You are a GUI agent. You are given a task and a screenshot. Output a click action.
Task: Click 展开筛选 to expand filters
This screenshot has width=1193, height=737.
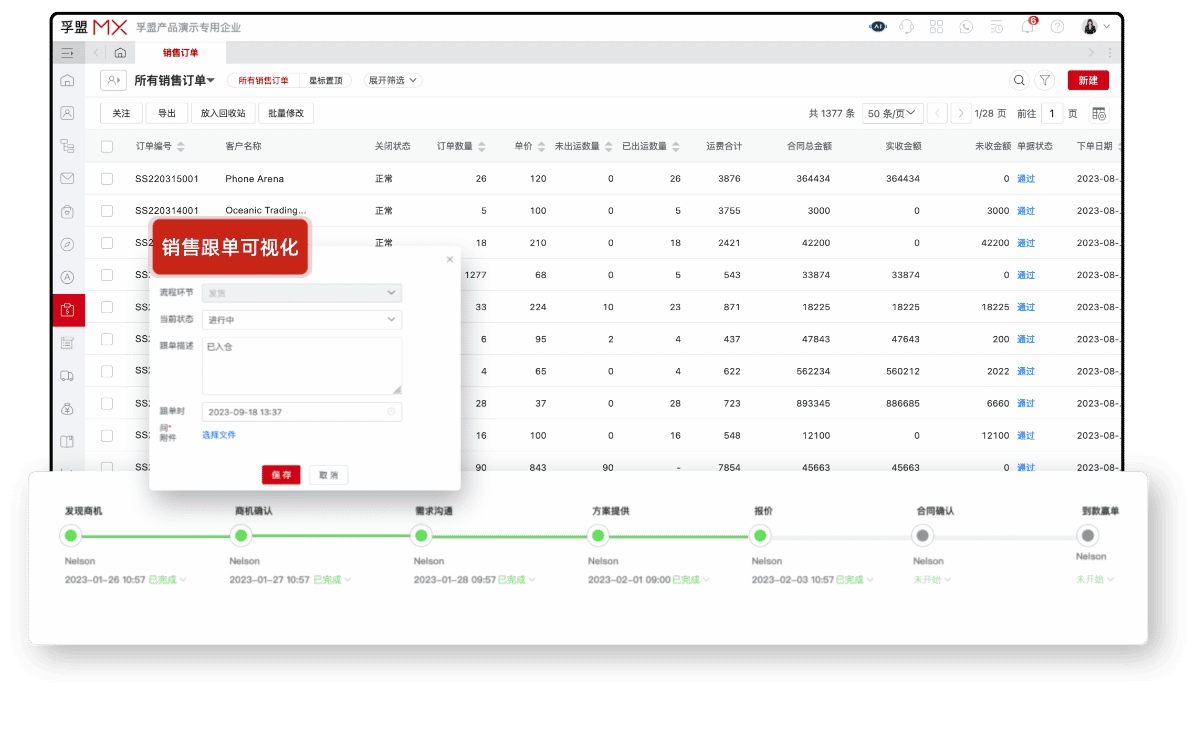pyautogui.click(x=391, y=80)
